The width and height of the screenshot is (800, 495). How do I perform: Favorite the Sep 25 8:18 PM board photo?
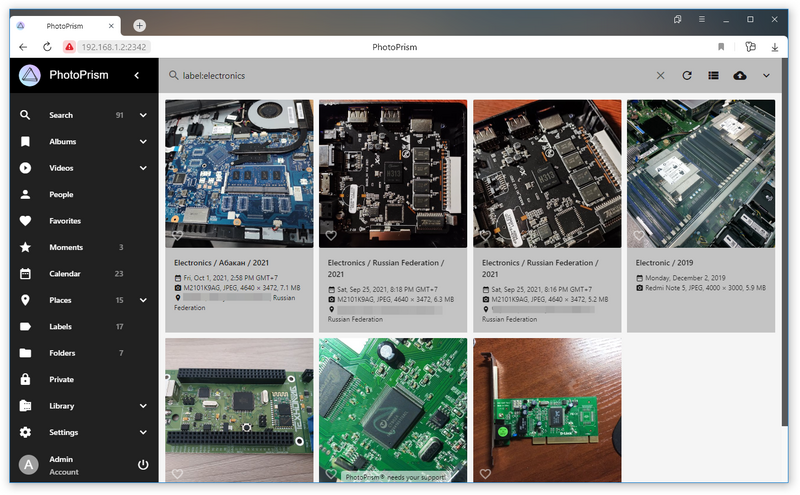331,235
